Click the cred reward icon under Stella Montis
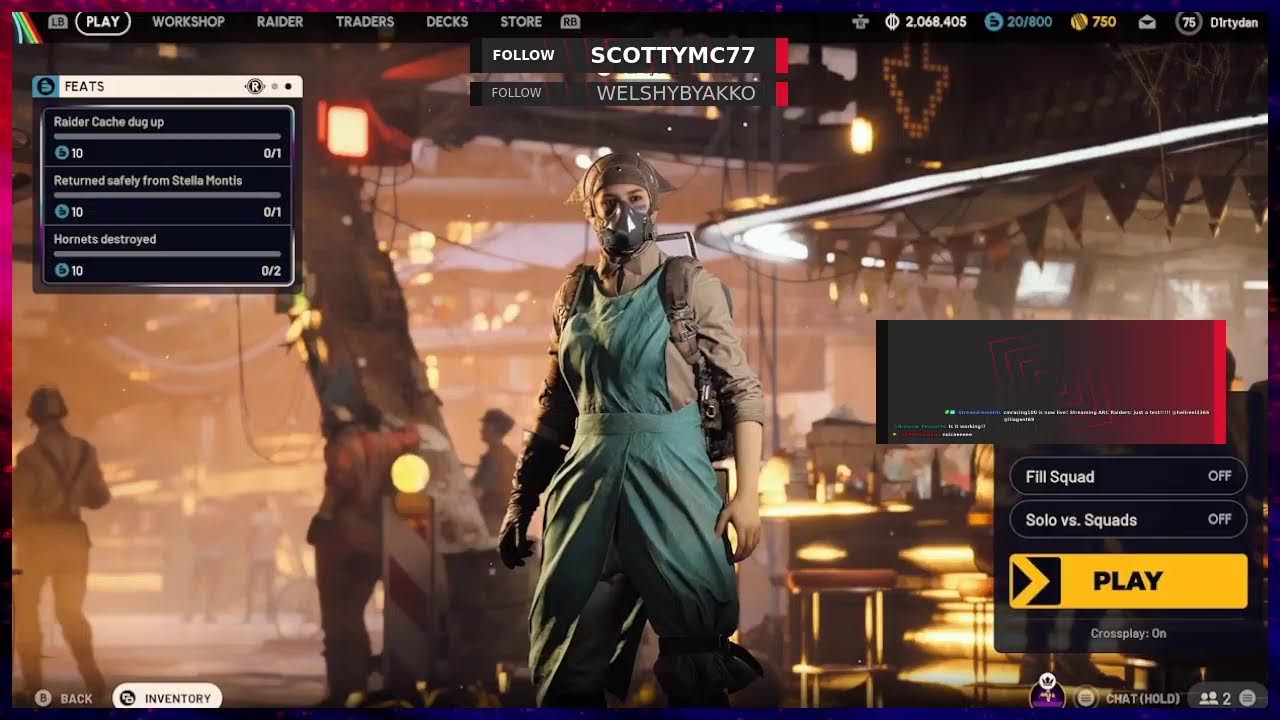 pos(61,212)
